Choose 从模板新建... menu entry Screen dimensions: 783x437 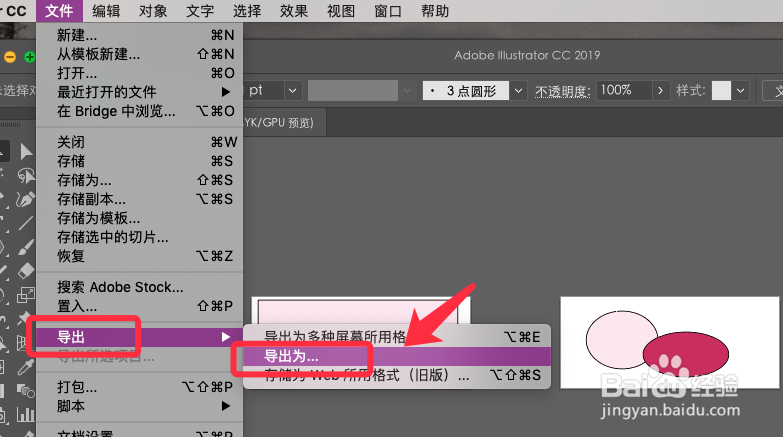coord(139,54)
